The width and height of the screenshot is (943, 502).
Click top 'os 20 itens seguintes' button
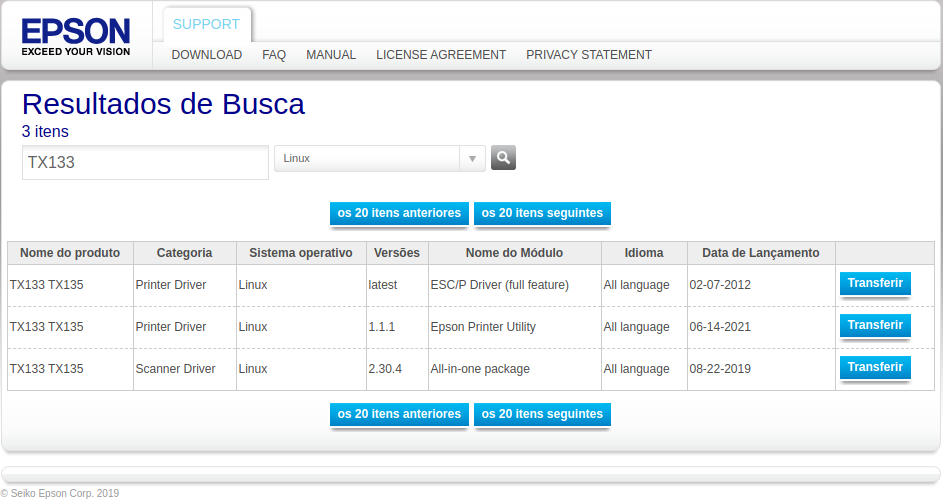click(x=542, y=213)
